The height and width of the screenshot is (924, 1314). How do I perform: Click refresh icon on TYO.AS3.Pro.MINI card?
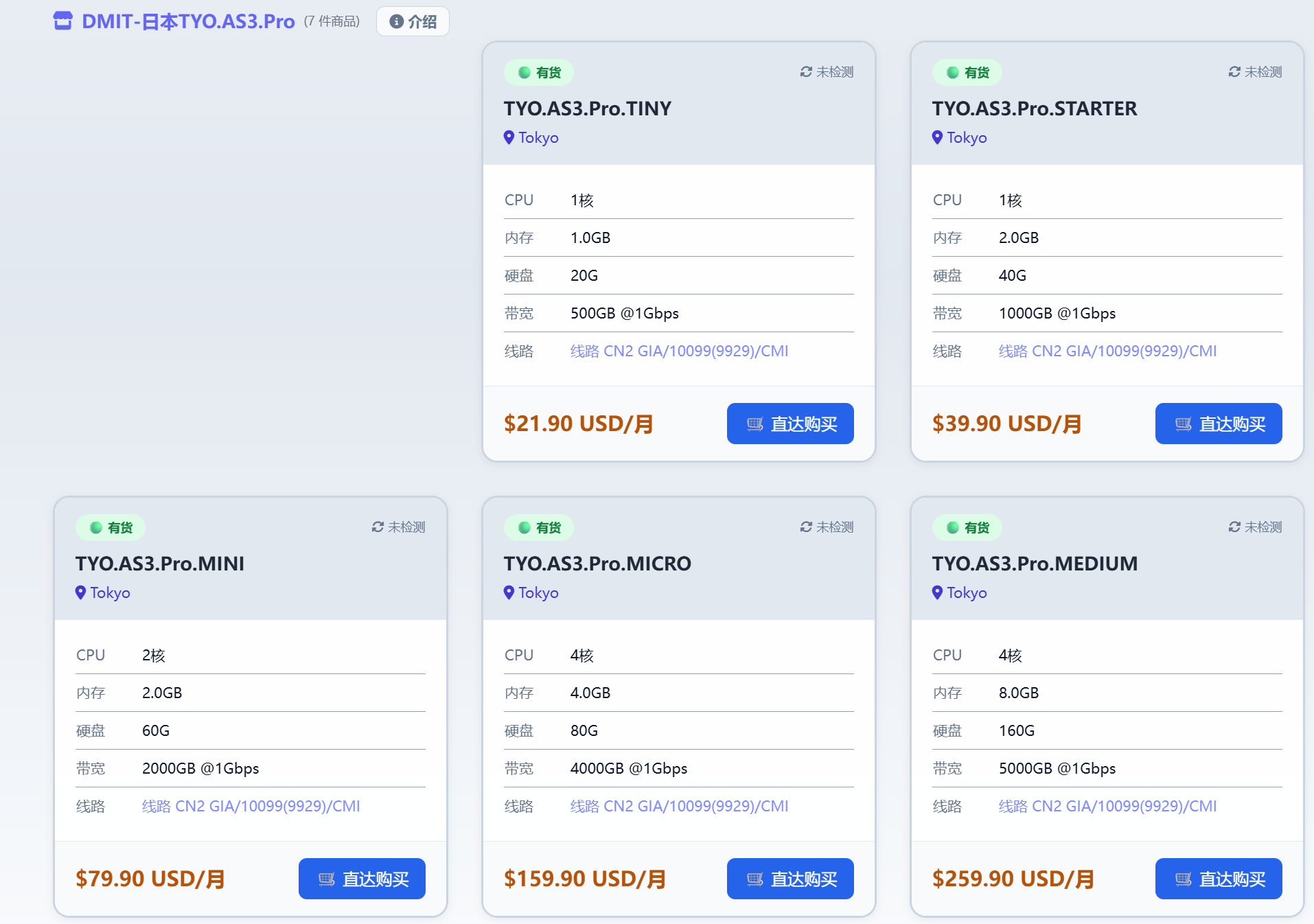pyautogui.click(x=378, y=527)
